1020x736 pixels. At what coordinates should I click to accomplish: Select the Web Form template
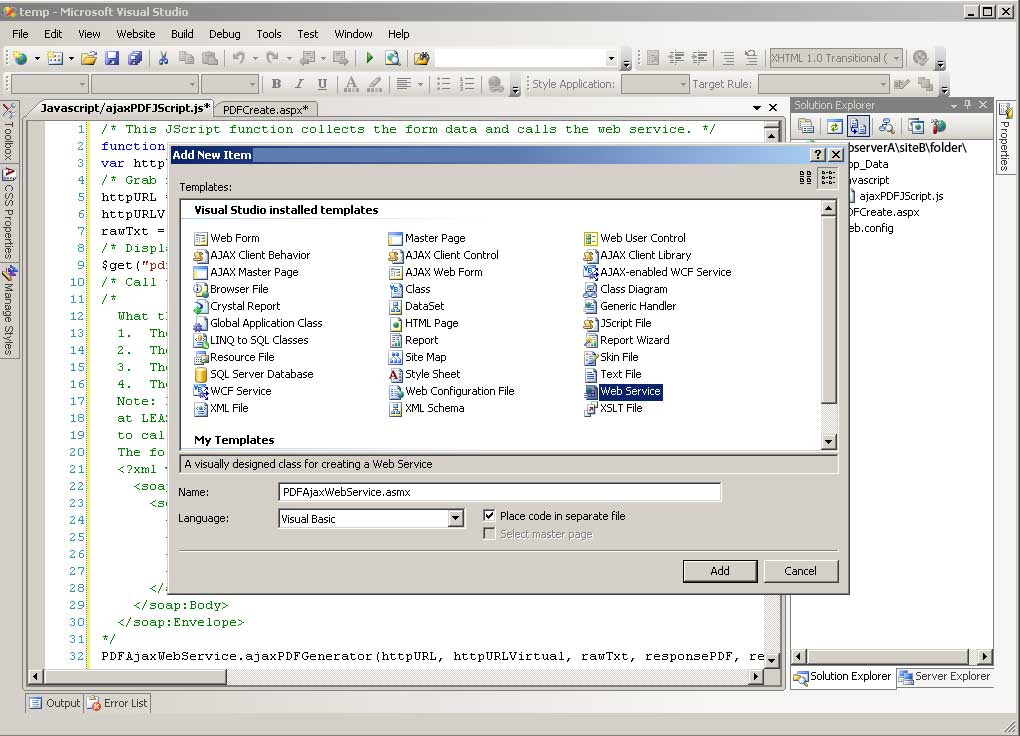tap(227, 238)
